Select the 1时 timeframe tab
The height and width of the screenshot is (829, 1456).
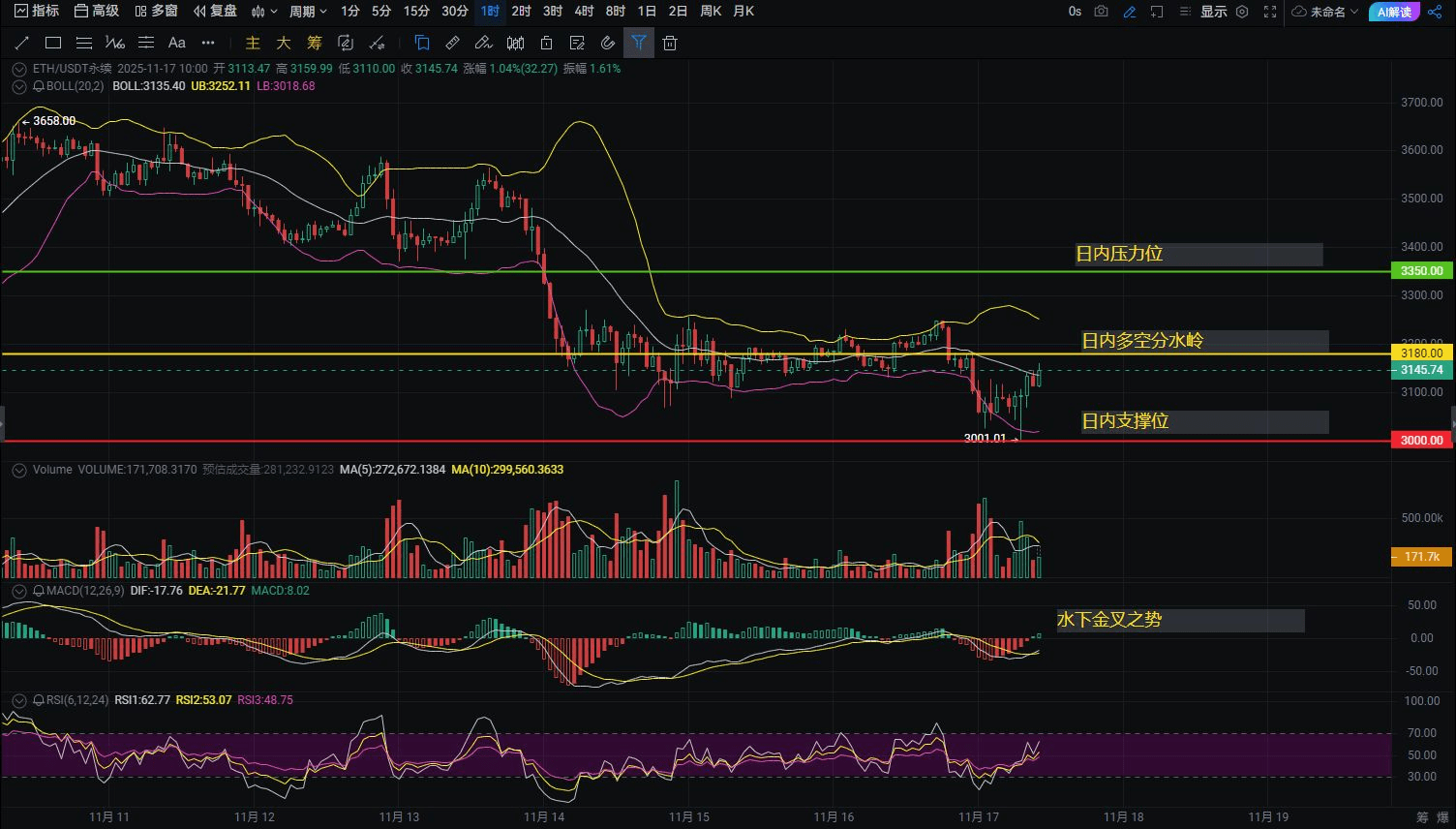pyautogui.click(x=491, y=12)
